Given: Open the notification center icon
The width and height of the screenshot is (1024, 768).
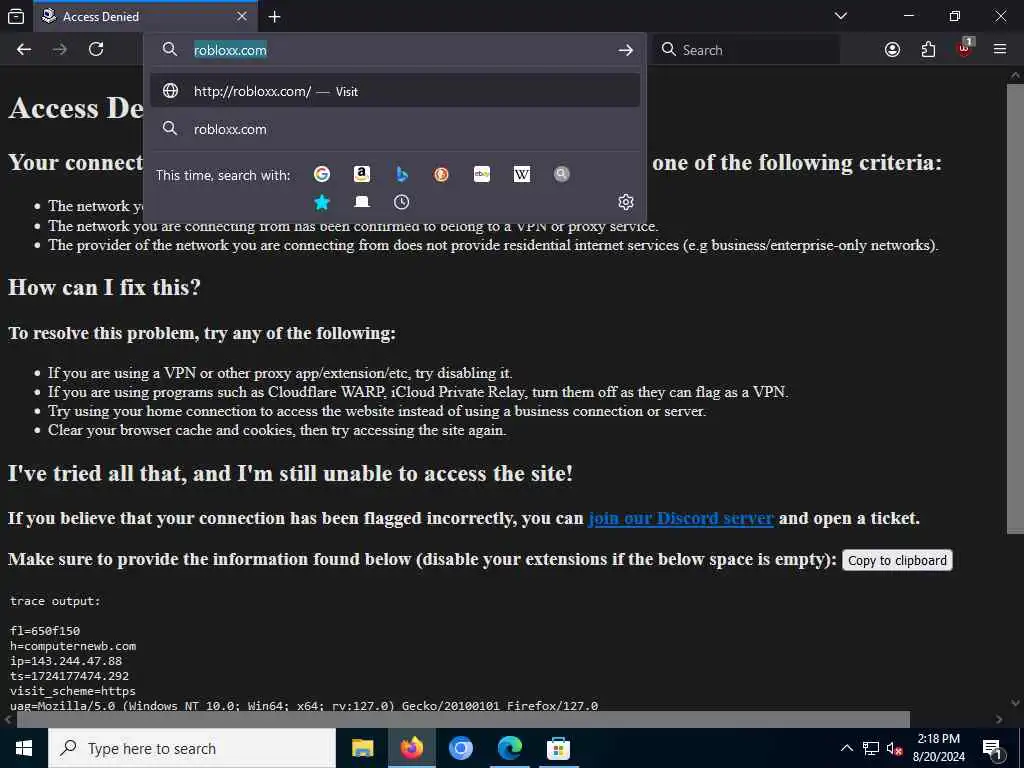Looking at the screenshot, I should 992,749.
